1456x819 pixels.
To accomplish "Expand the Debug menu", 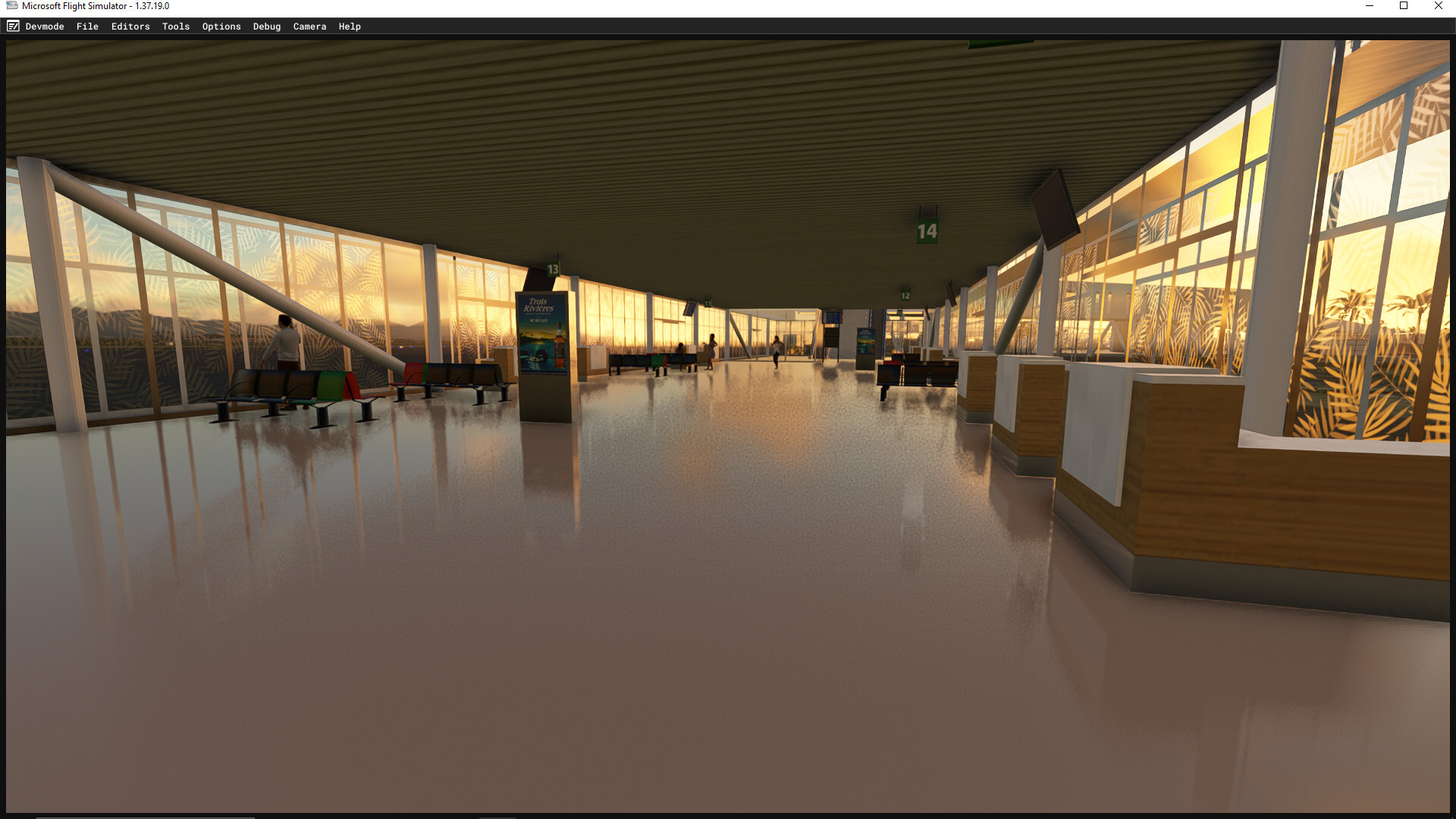I will (x=266, y=27).
